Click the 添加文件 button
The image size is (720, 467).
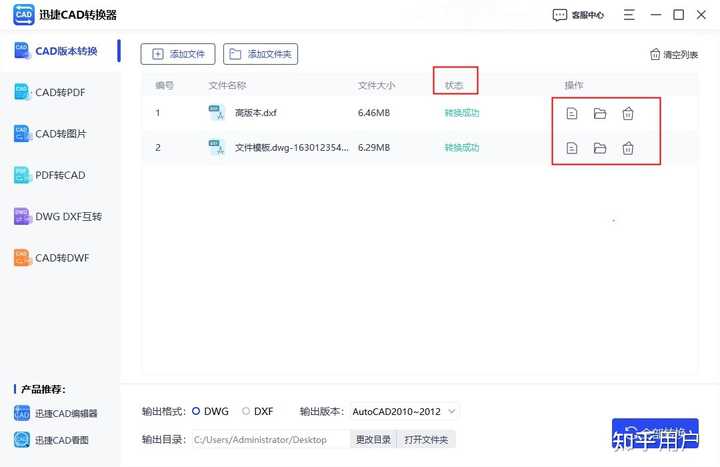178,54
